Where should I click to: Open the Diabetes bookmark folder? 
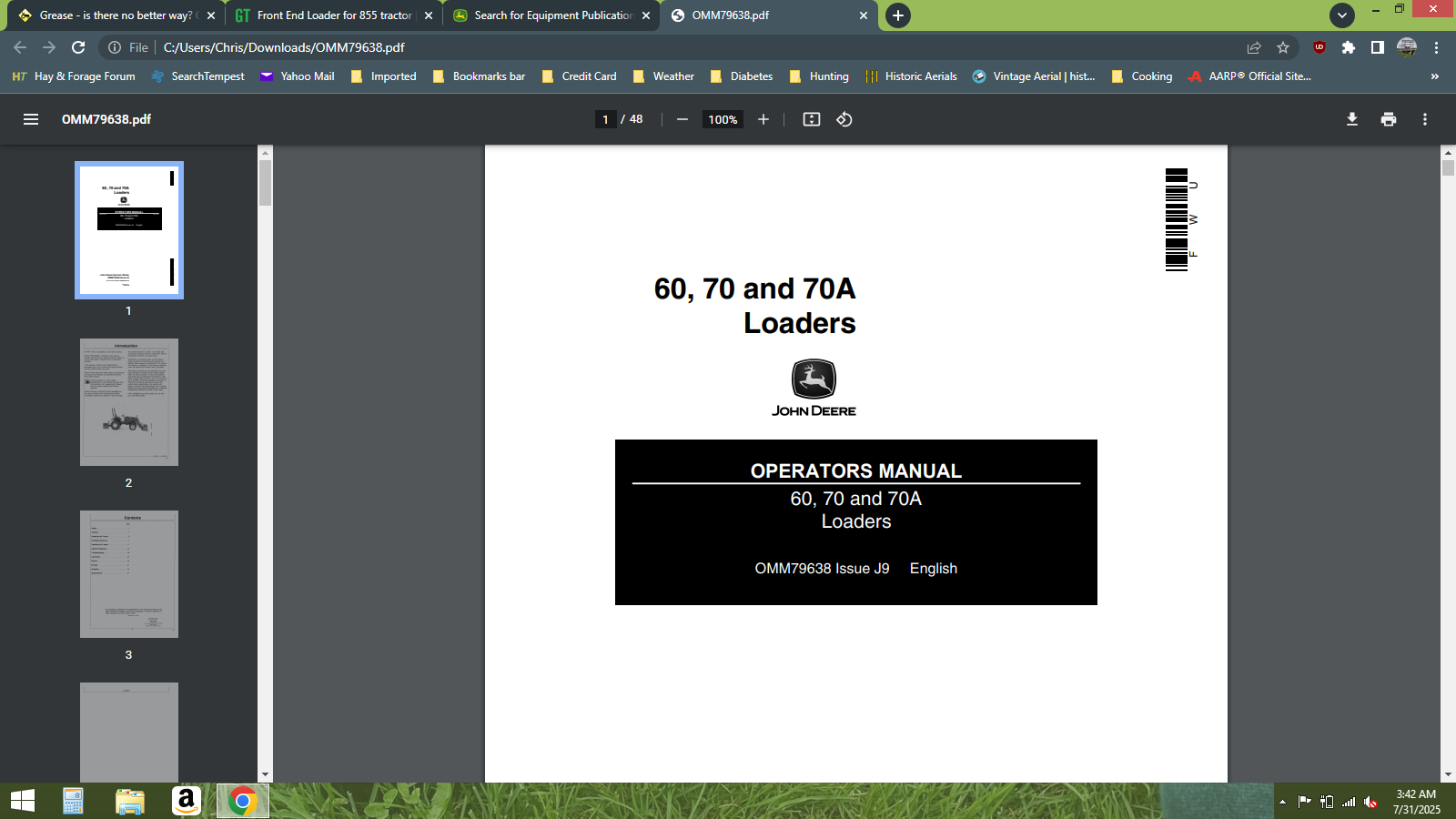[x=742, y=76]
